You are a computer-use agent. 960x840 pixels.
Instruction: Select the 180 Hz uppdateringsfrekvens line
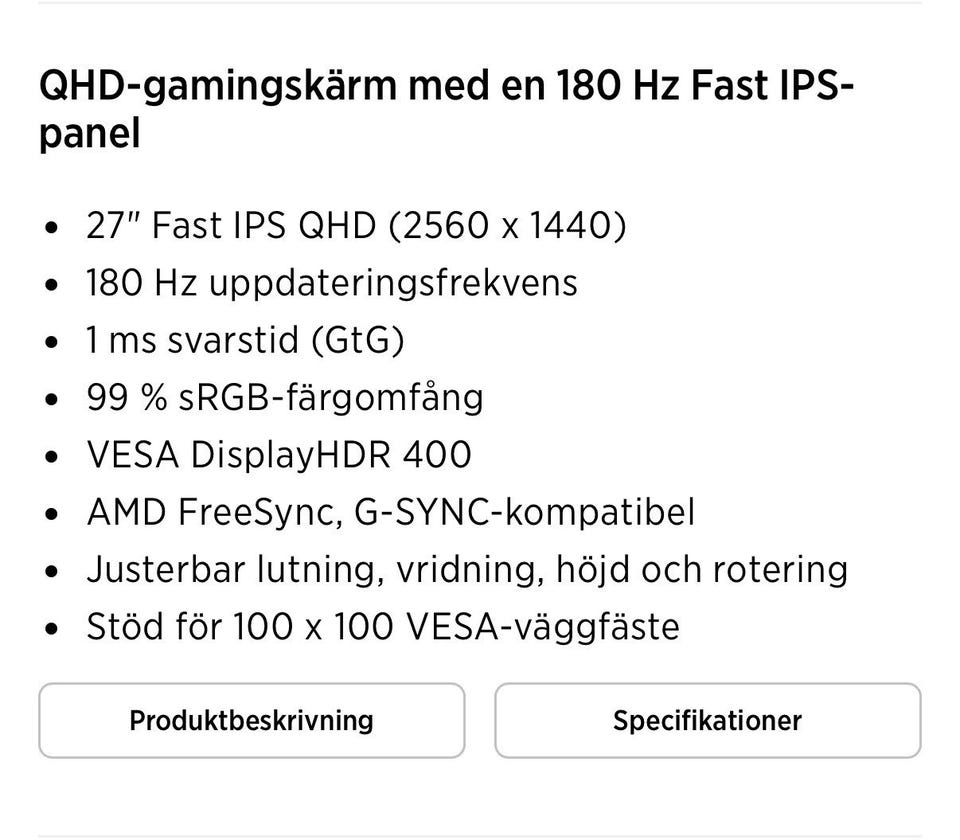(x=332, y=283)
